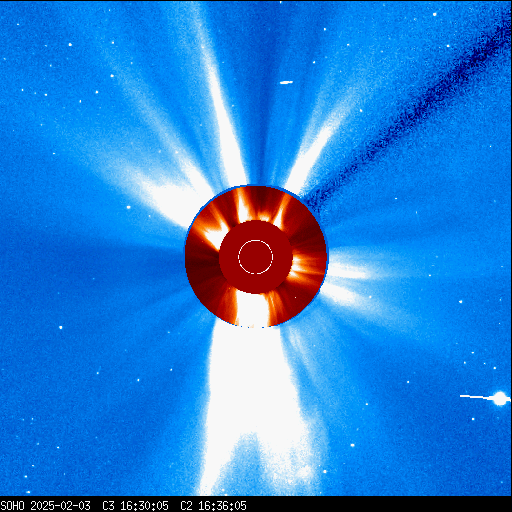Viewport: 512px width, 512px height.
Task: Click the dark red occulter area beside the white circle
Action: pyautogui.click(x=230, y=257)
